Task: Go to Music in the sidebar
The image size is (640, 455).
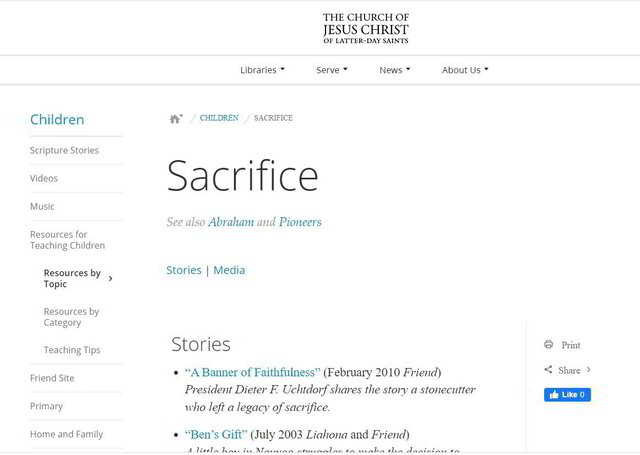Action: point(42,206)
